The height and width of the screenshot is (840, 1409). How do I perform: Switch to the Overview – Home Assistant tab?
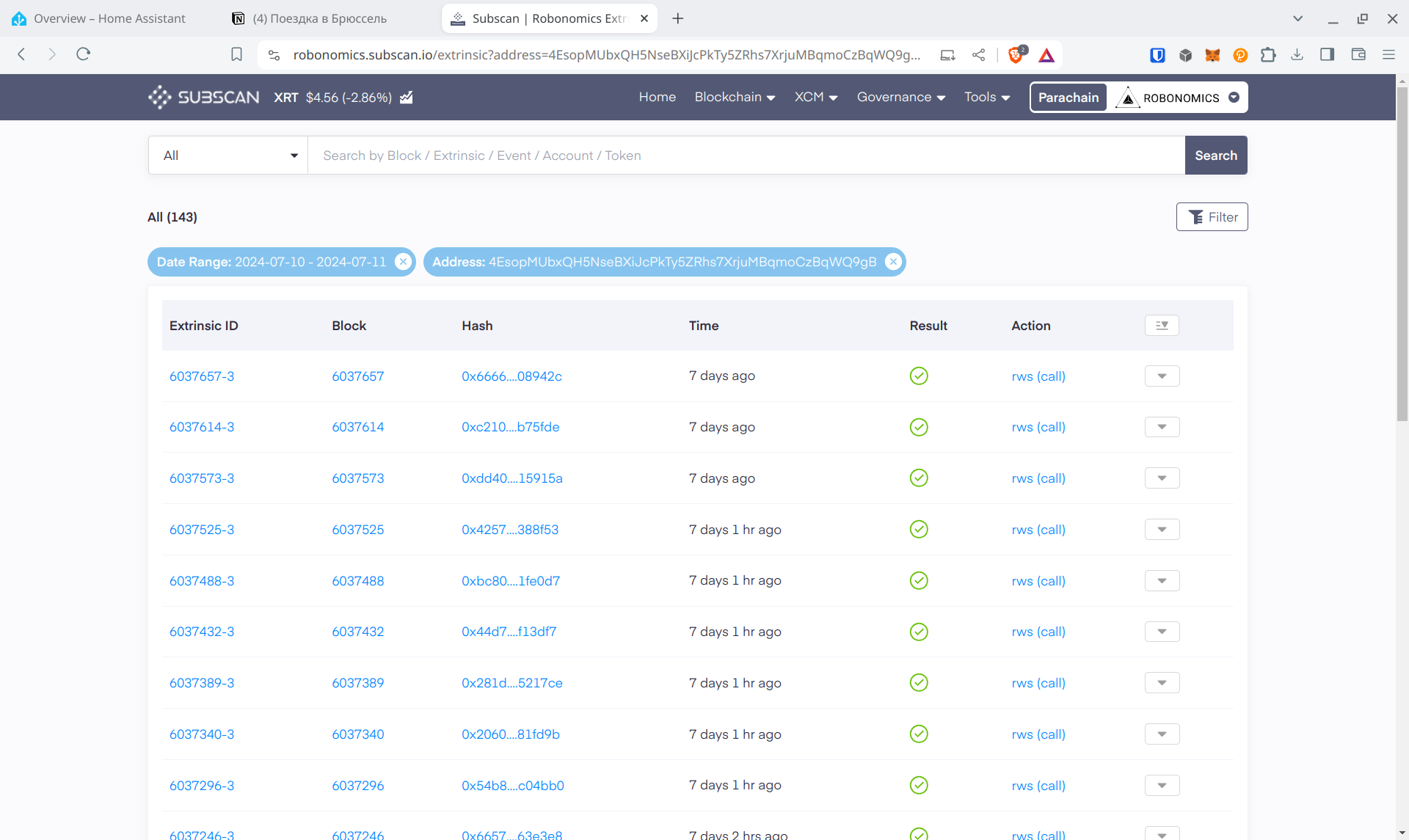110,18
